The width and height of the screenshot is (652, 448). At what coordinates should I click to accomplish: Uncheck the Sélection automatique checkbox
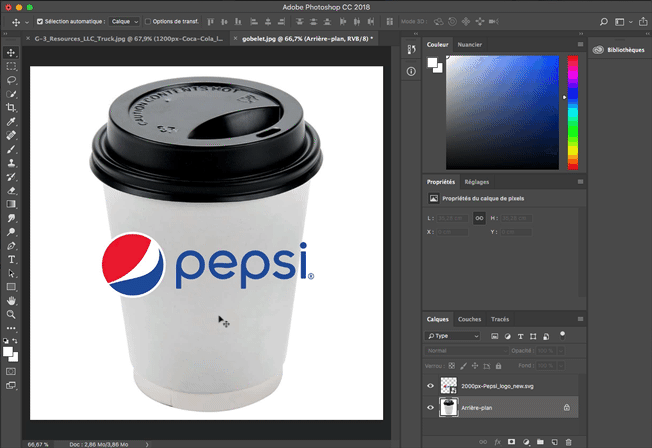pyautogui.click(x=40, y=21)
